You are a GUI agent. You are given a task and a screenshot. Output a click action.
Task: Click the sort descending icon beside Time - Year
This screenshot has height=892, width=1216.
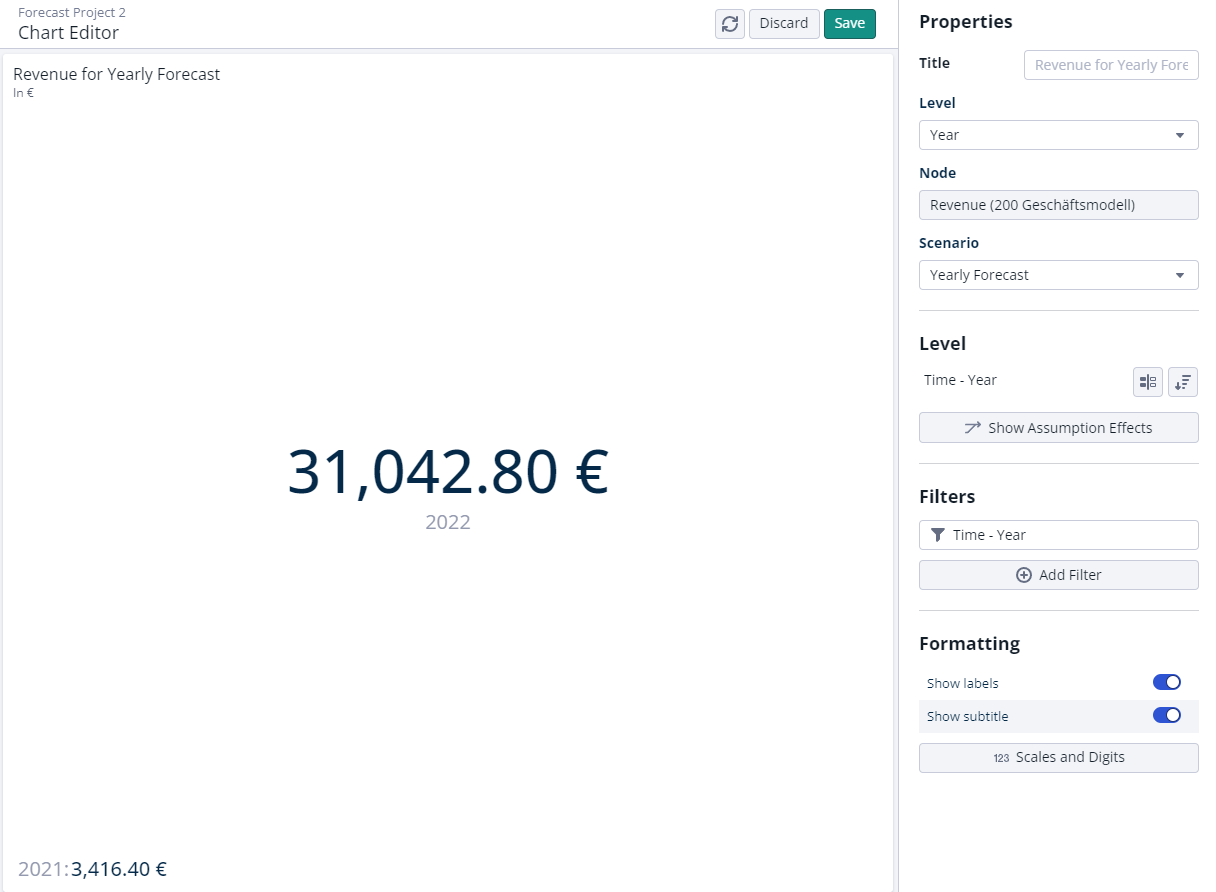coord(1183,382)
